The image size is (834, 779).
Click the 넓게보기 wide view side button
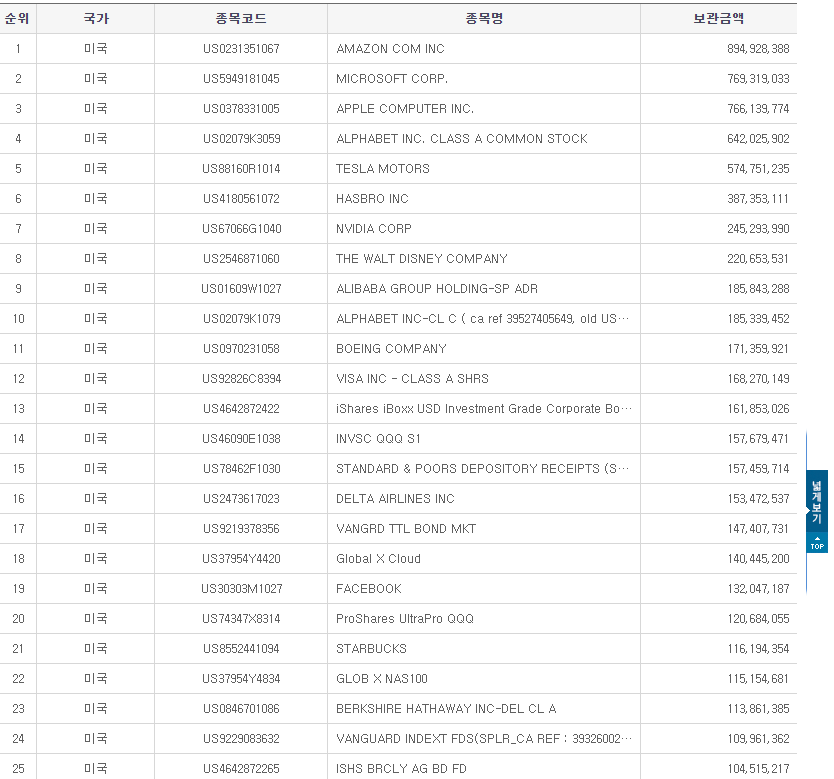(817, 501)
